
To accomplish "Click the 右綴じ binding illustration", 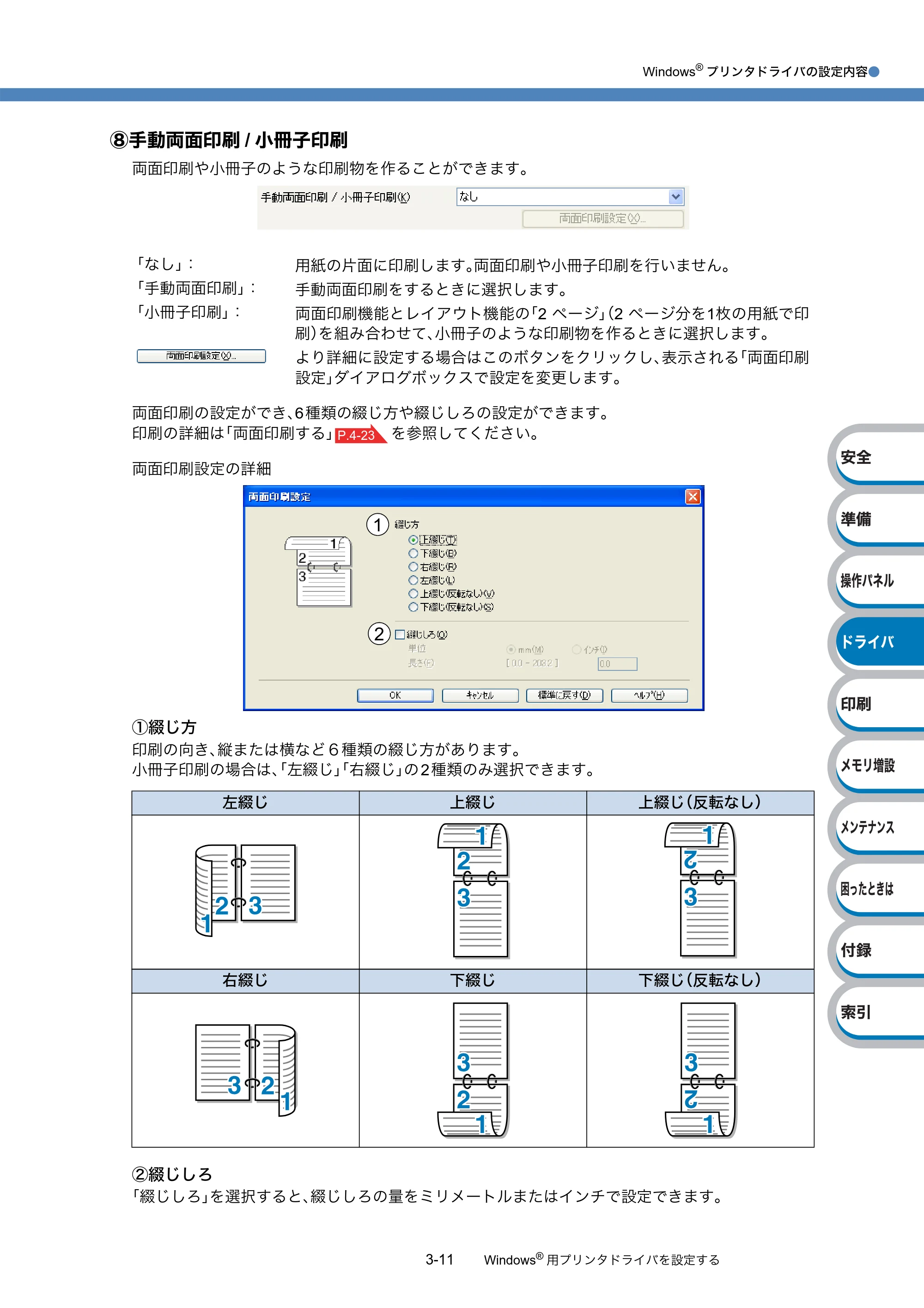I will click(245, 1069).
